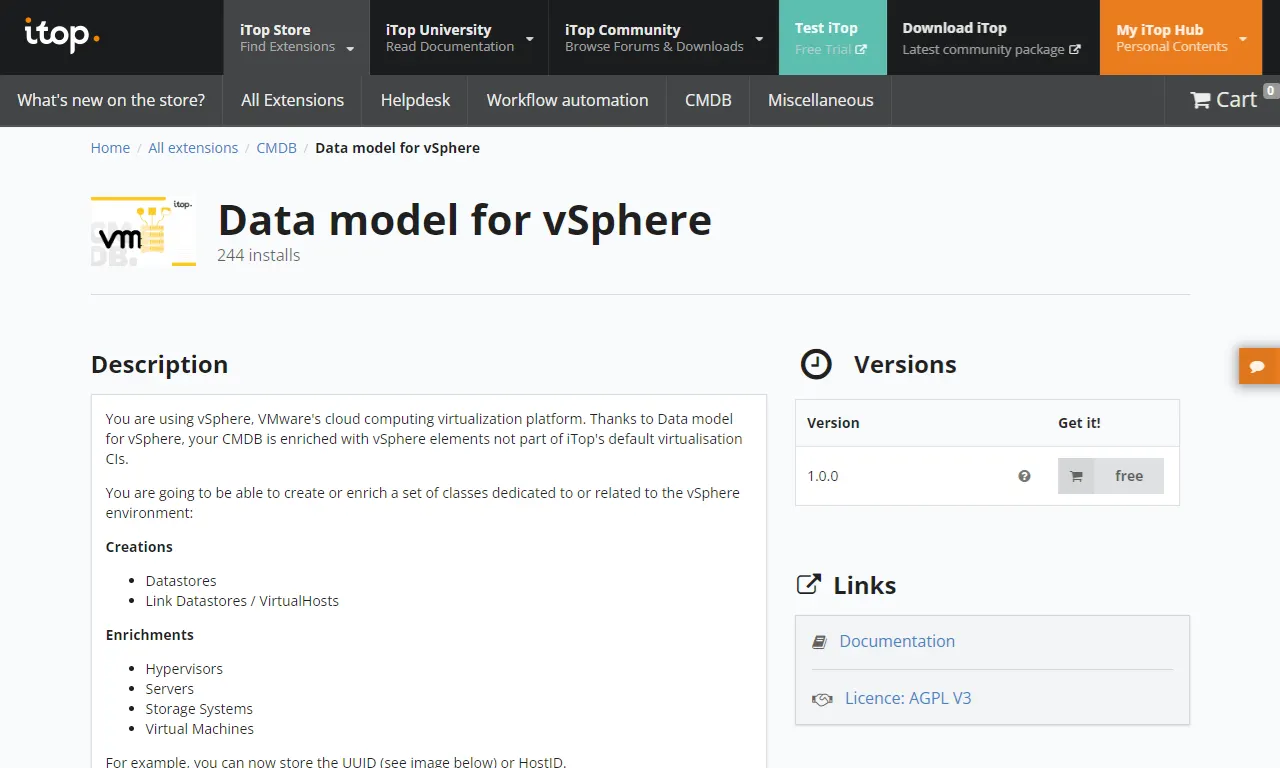This screenshot has height=768, width=1280.
Task: Click the book icon beside Documentation
Action: [820, 642]
